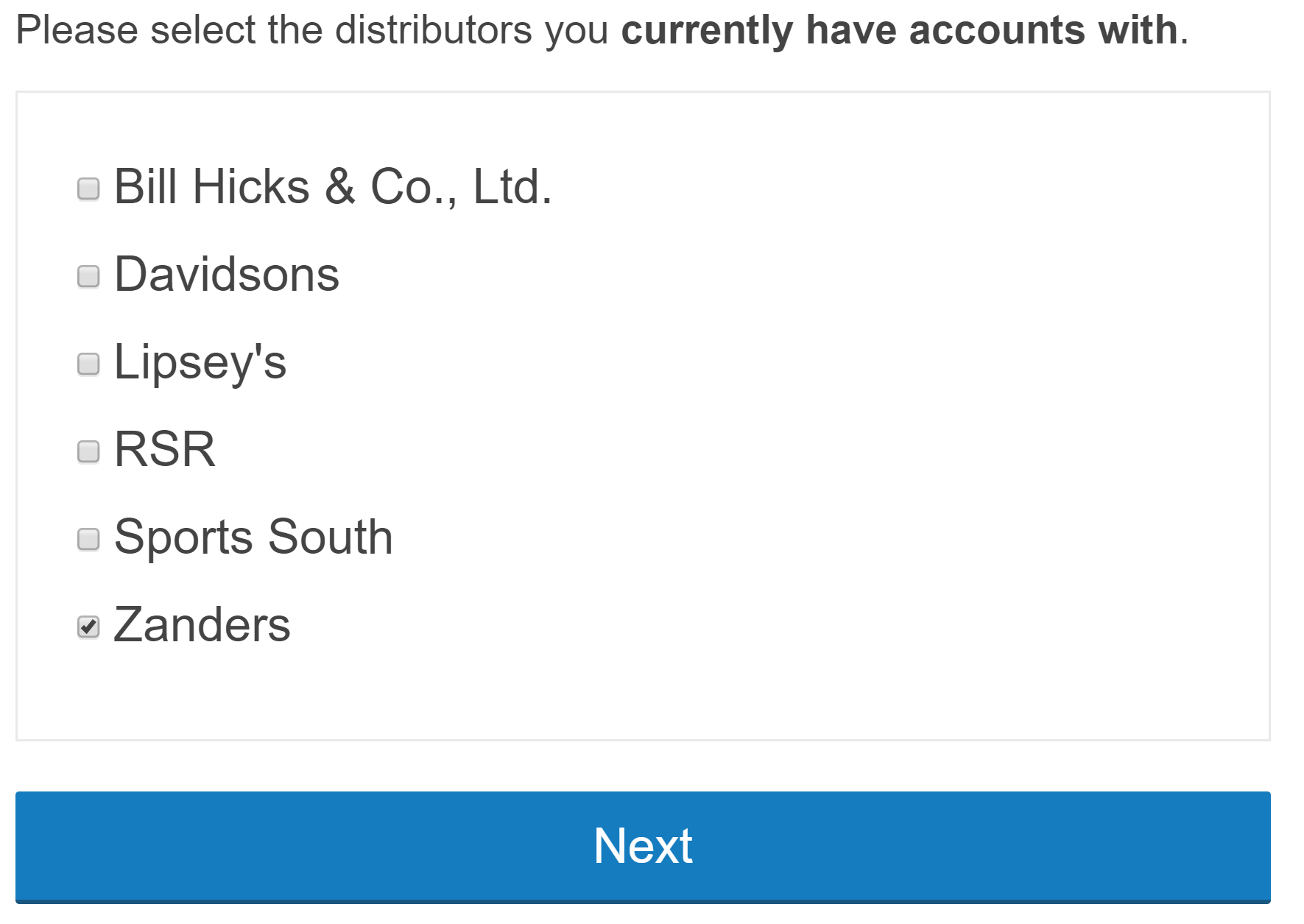Click the Zanders label text
1304x924 pixels.
[202, 625]
